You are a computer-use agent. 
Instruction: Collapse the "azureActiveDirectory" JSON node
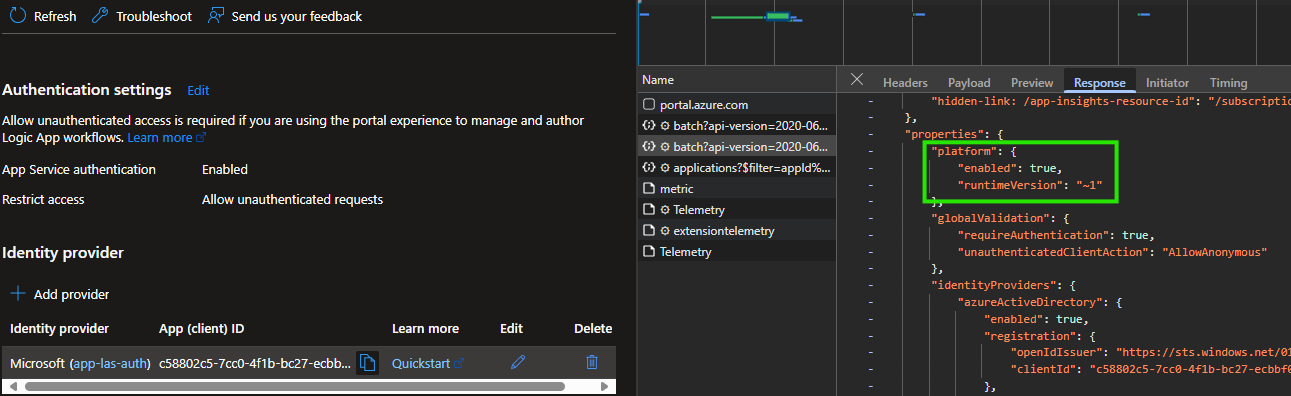[x=871, y=301]
